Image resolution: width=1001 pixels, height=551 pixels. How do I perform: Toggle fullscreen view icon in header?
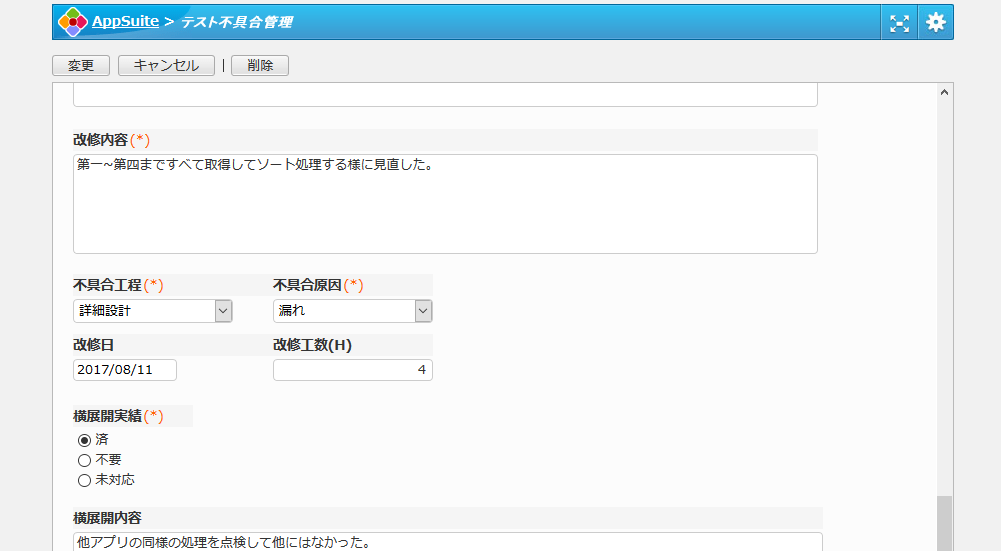click(x=899, y=23)
